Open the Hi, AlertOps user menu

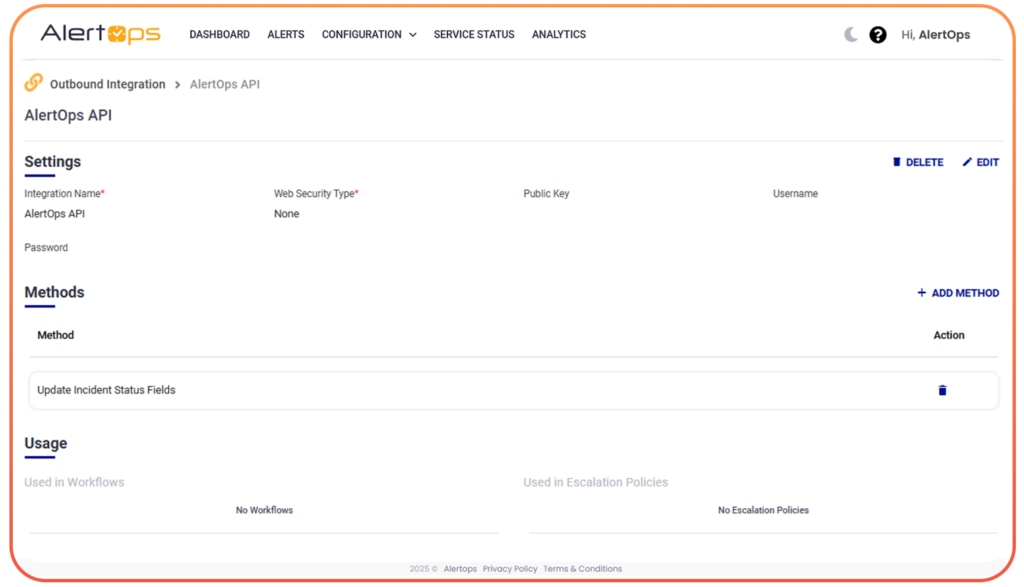tap(935, 34)
